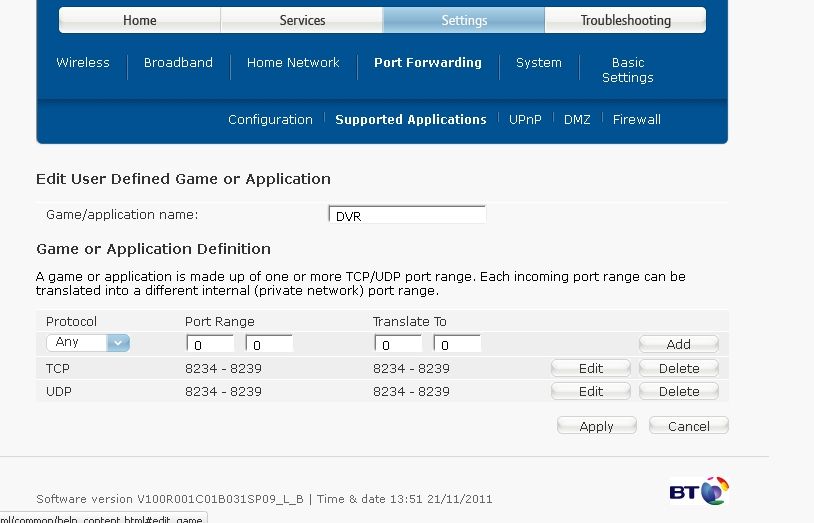Viewport: 814px width, 523px height.
Task: Open the Troubleshooting tab
Action: [x=626, y=20]
